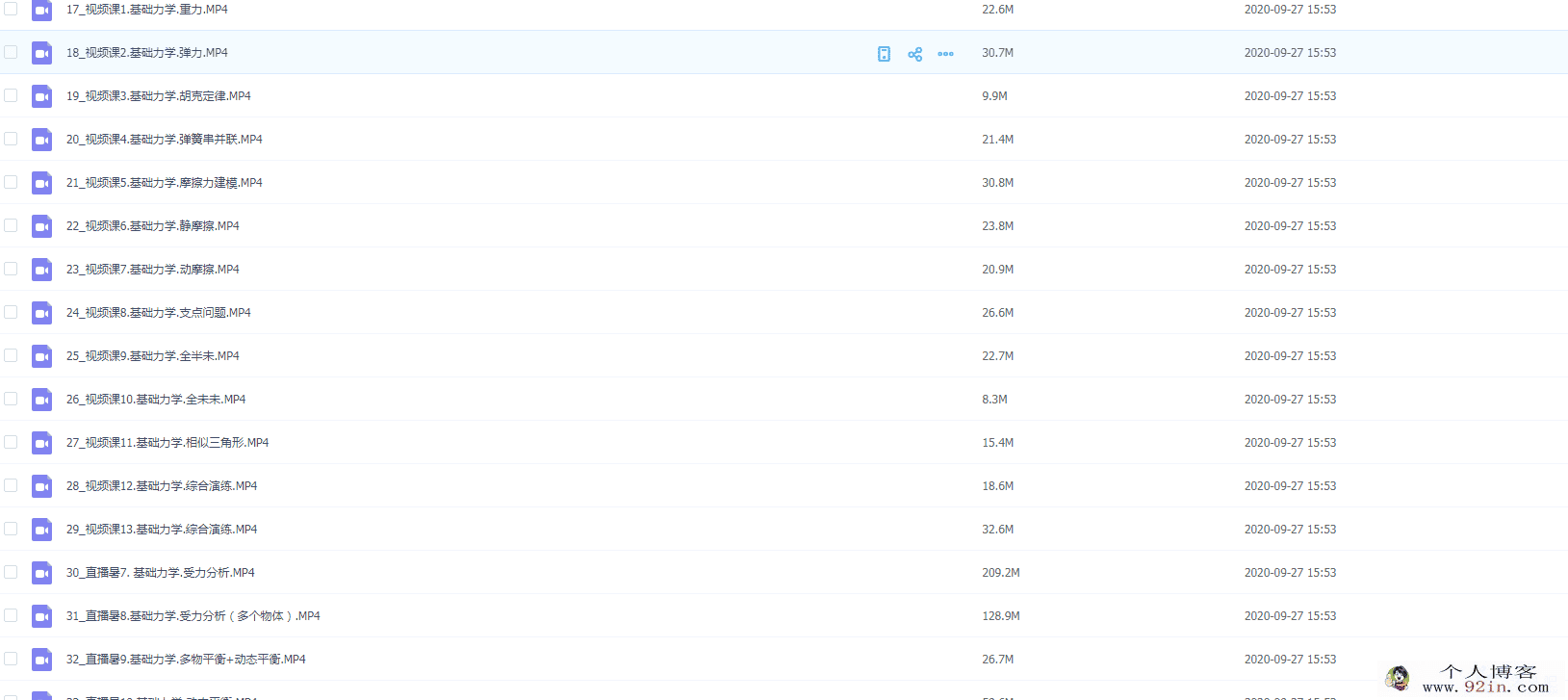Select checkbox of 27_视频课11 相似三角形.MP4

click(11, 442)
